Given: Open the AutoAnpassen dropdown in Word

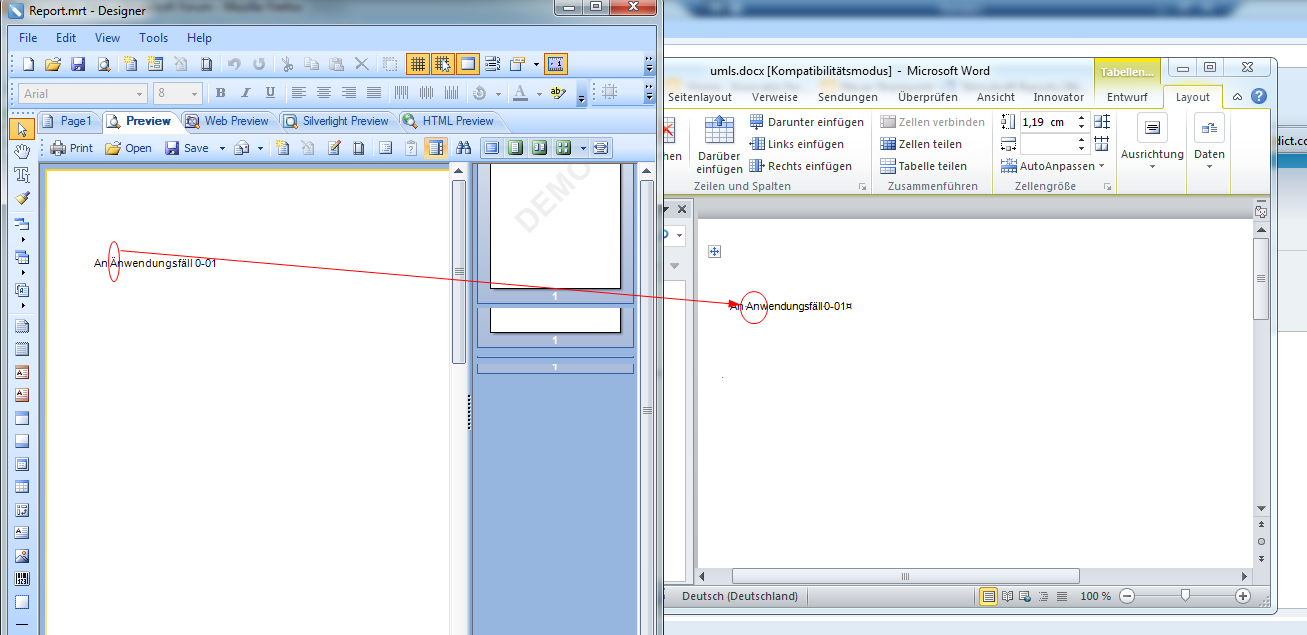Looking at the screenshot, I should coord(1053,166).
